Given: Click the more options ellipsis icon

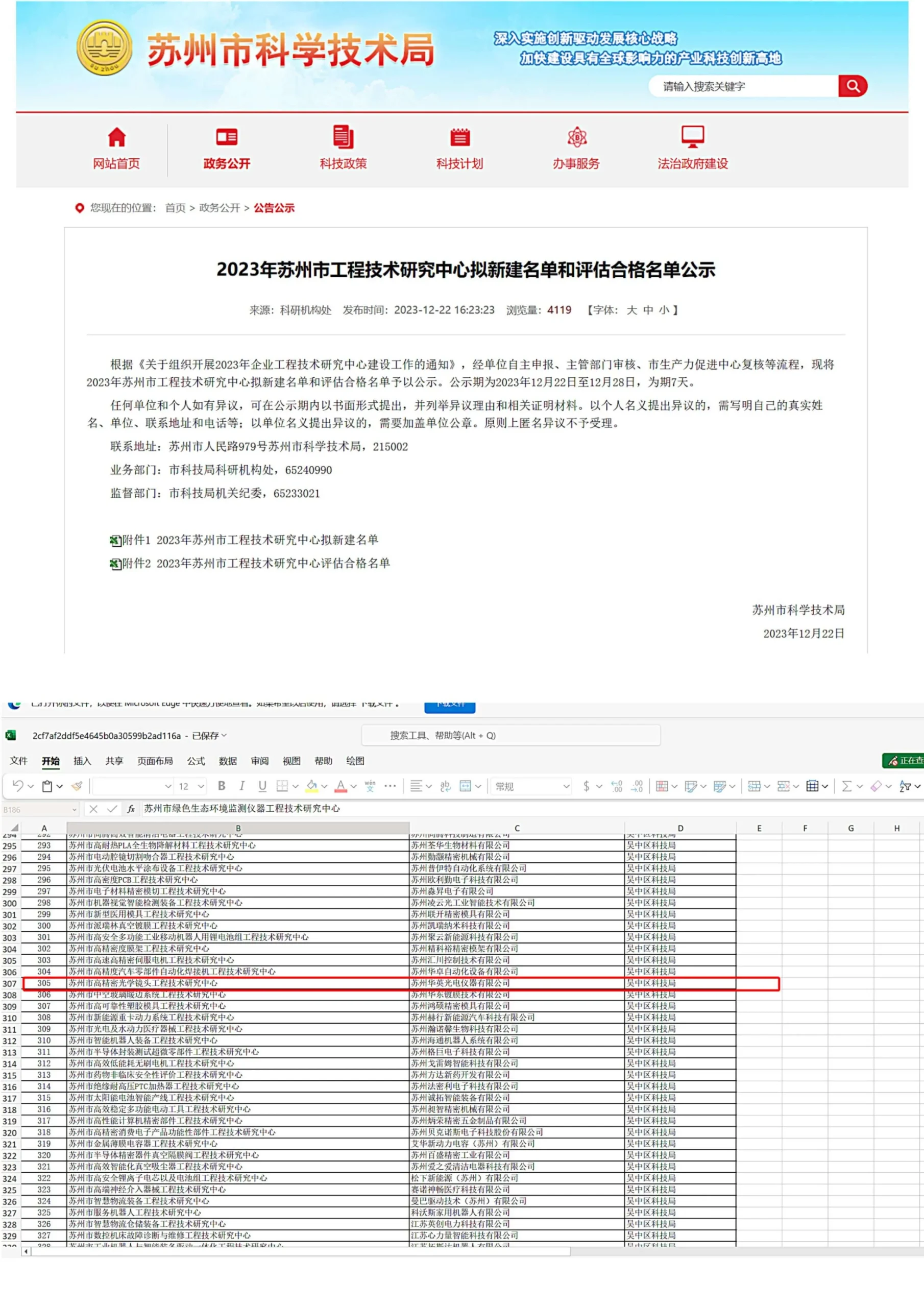Looking at the screenshot, I should click(390, 786).
